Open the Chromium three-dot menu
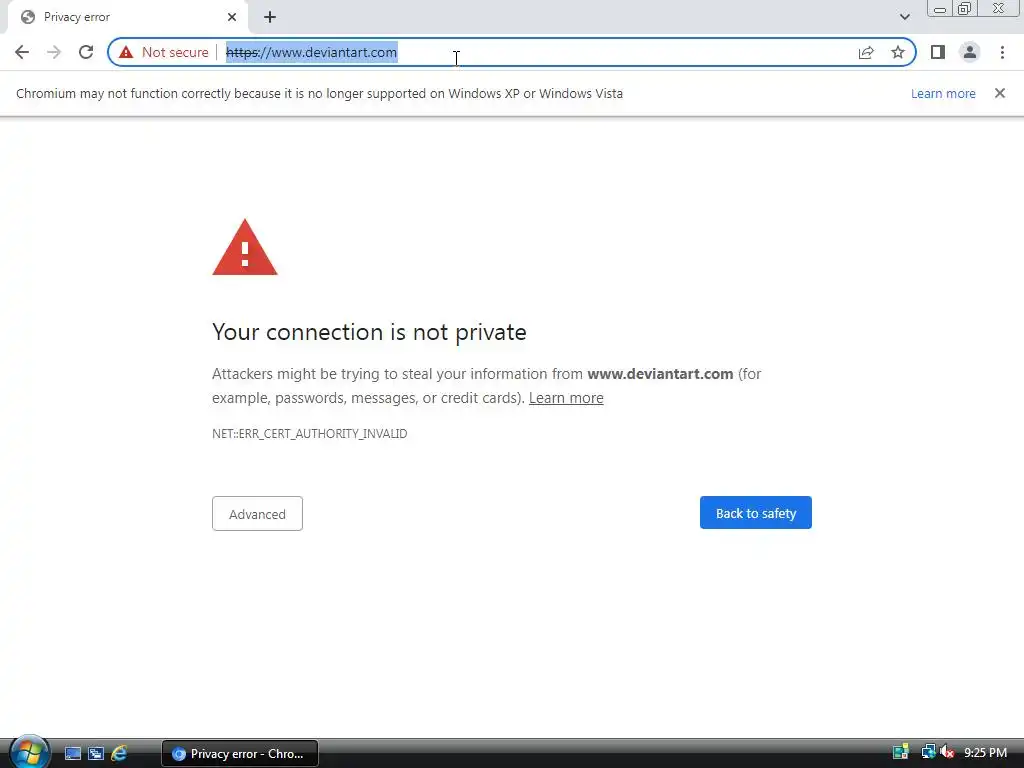The image size is (1024, 768). tap(1002, 52)
